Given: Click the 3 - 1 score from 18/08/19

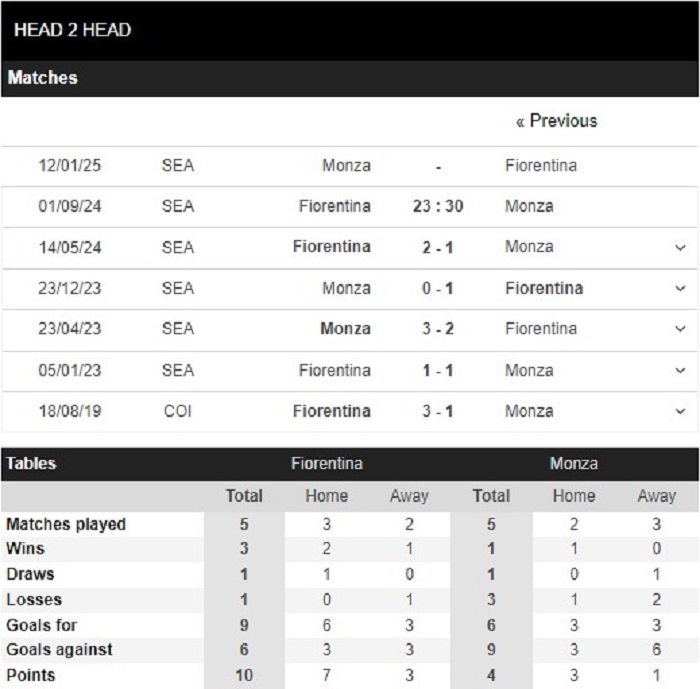Looking at the screenshot, I should (x=438, y=411).
